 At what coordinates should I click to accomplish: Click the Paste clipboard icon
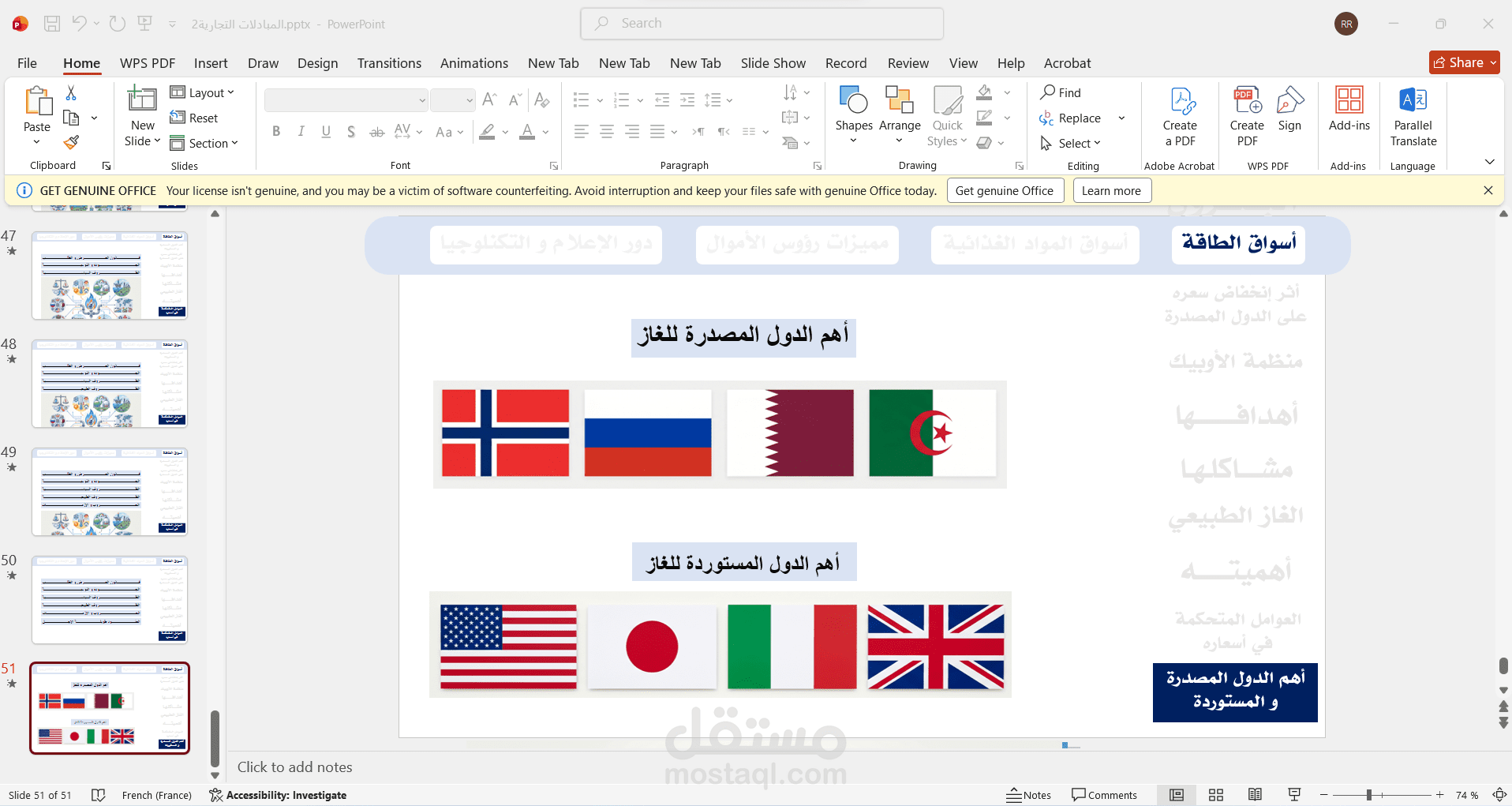tap(37, 103)
